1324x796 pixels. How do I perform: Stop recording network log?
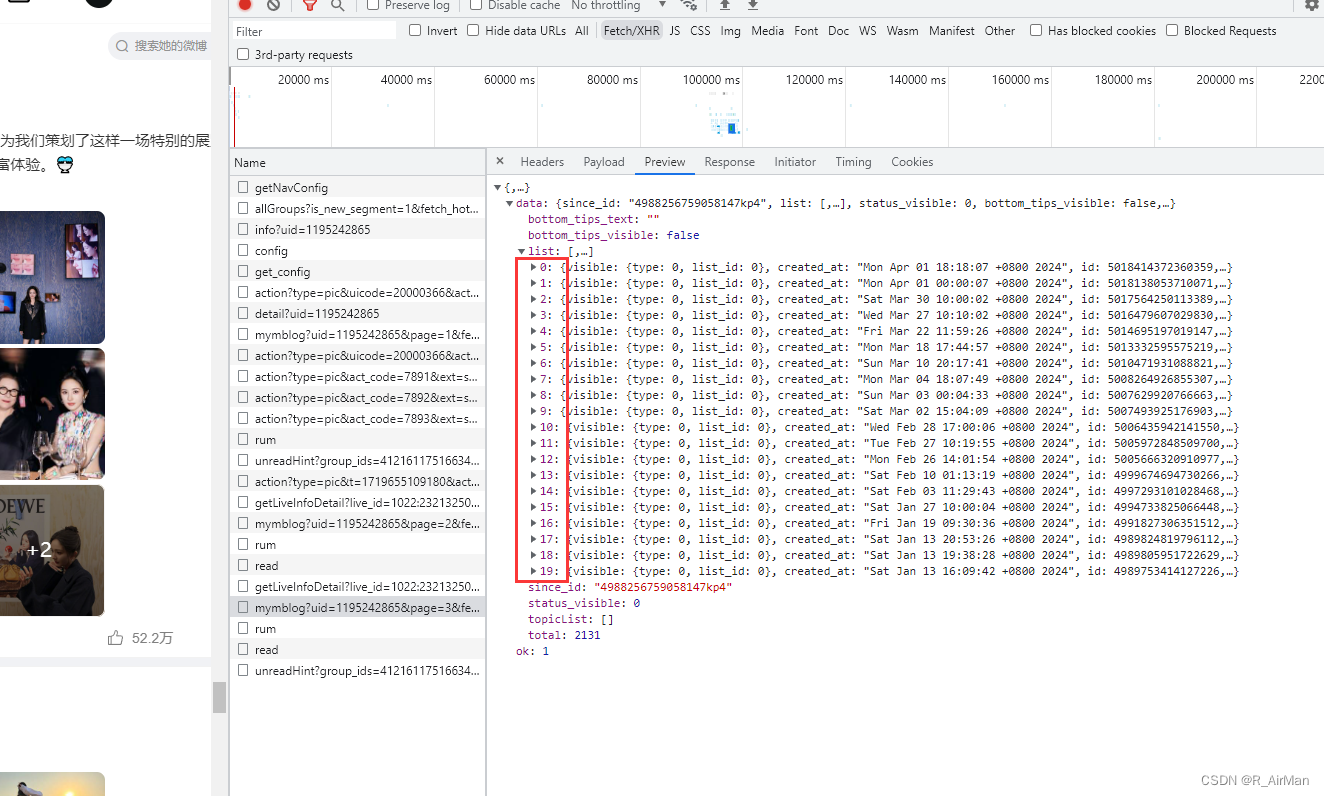pyautogui.click(x=245, y=5)
